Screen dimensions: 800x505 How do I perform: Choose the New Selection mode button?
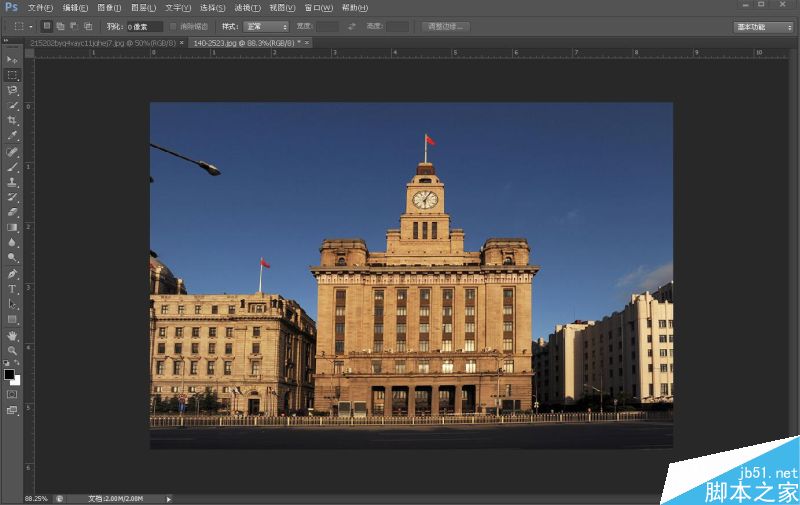coord(47,26)
